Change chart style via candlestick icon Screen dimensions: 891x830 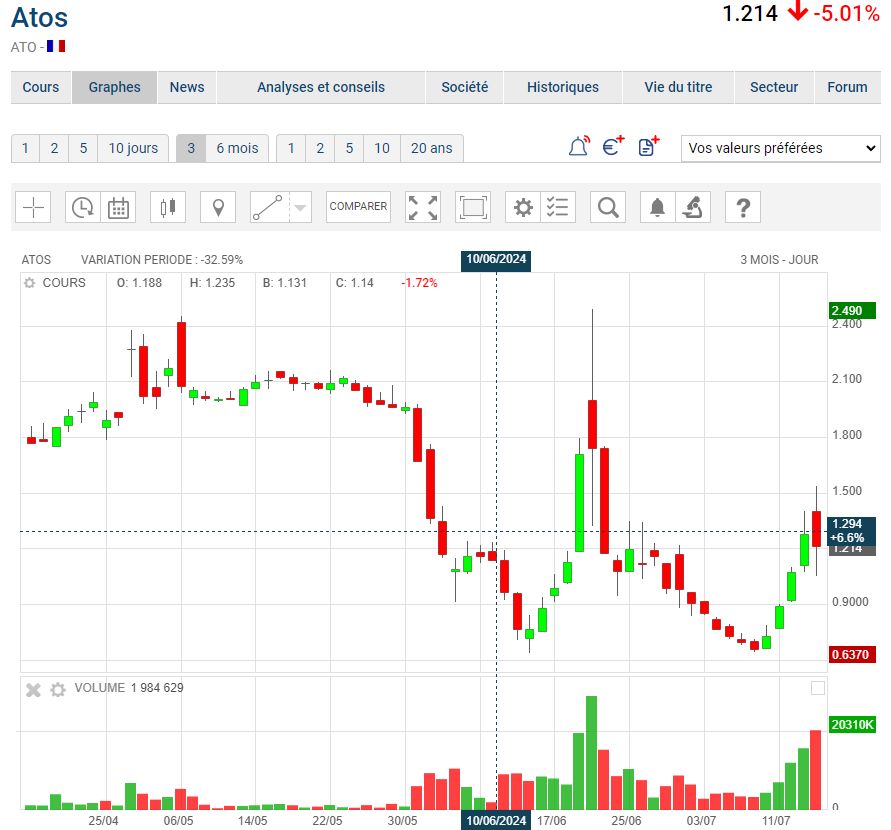click(x=168, y=207)
